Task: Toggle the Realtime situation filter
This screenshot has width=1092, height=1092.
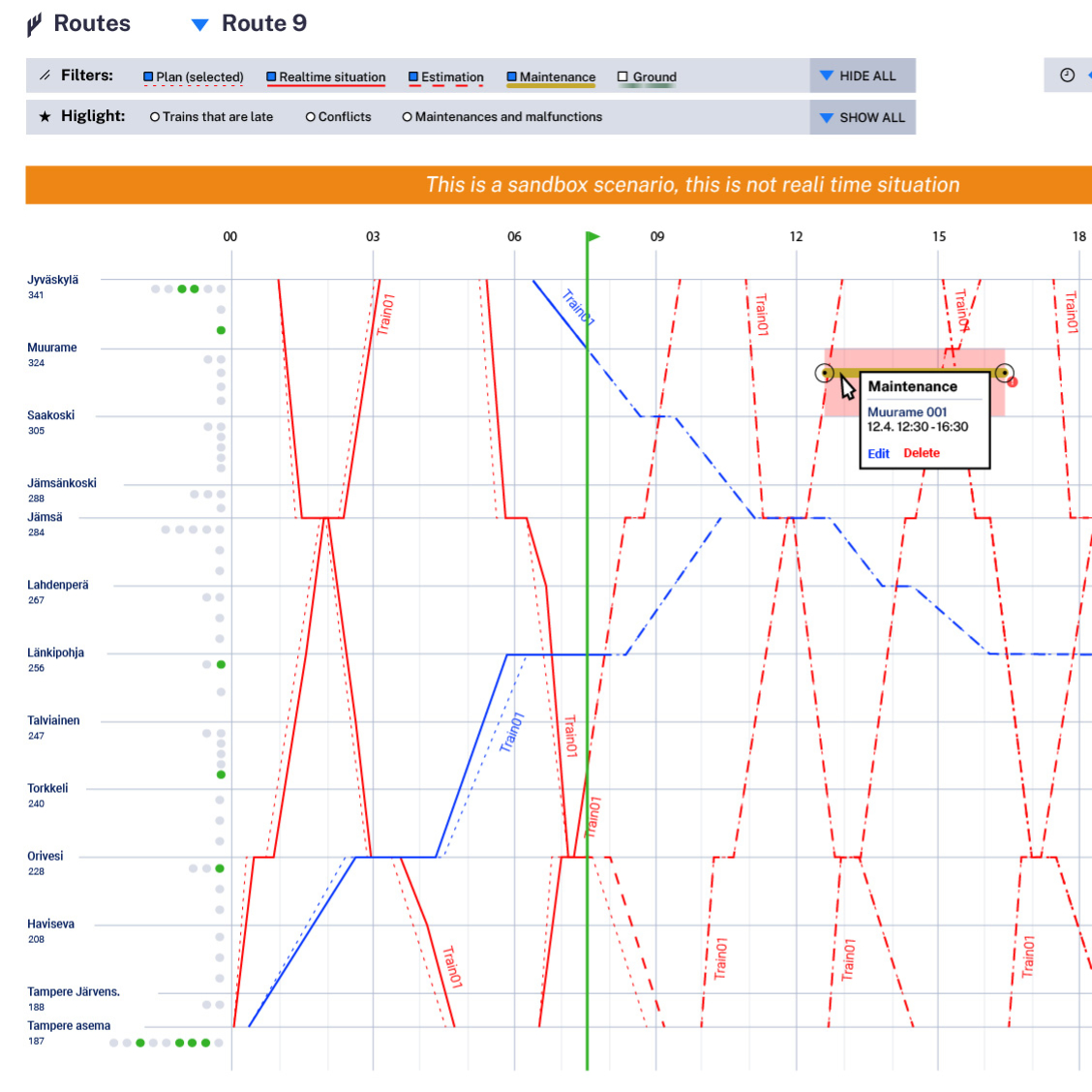Action: (272, 77)
